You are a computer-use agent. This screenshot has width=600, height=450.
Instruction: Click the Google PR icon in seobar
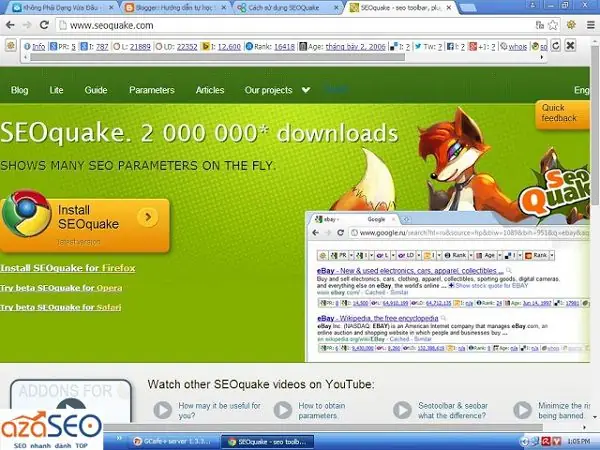[x=54, y=47]
